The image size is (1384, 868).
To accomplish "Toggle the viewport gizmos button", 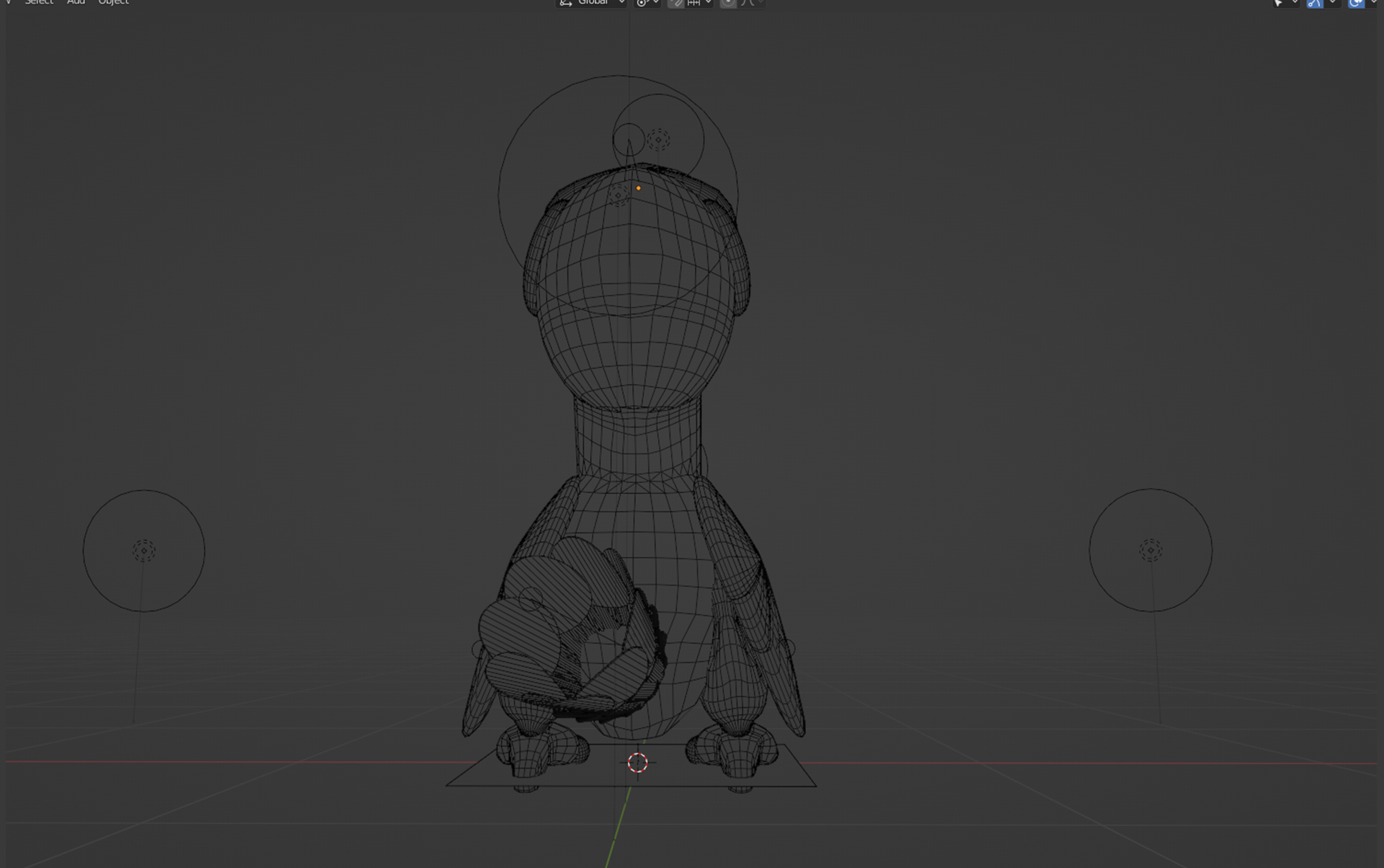I will (x=1315, y=3).
